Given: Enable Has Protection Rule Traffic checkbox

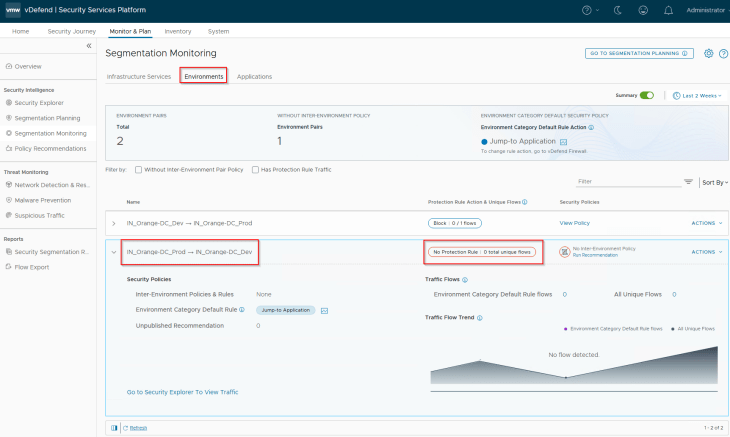Looking at the screenshot, I should point(254,169).
